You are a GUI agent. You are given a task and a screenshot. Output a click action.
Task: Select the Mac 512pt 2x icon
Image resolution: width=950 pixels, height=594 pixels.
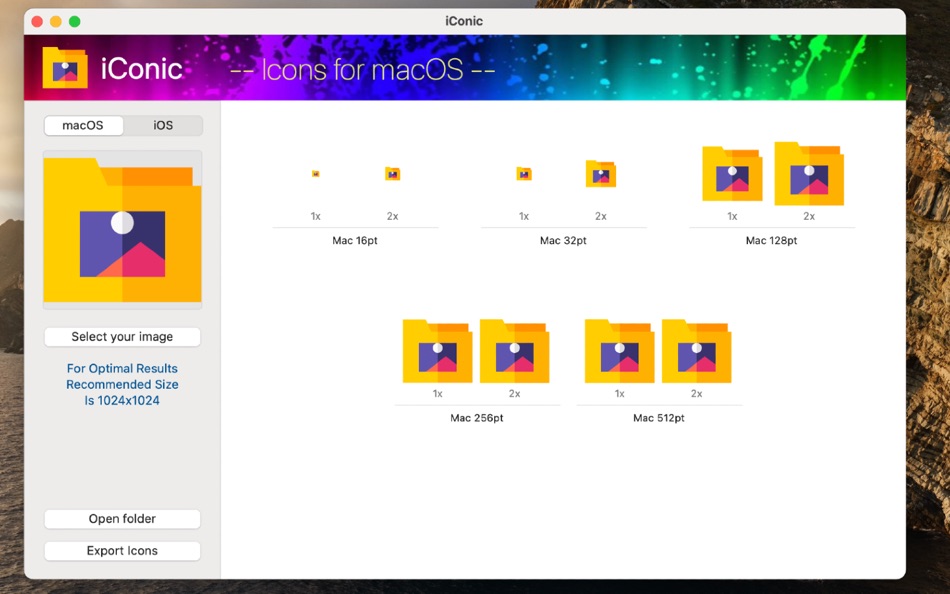point(697,351)
